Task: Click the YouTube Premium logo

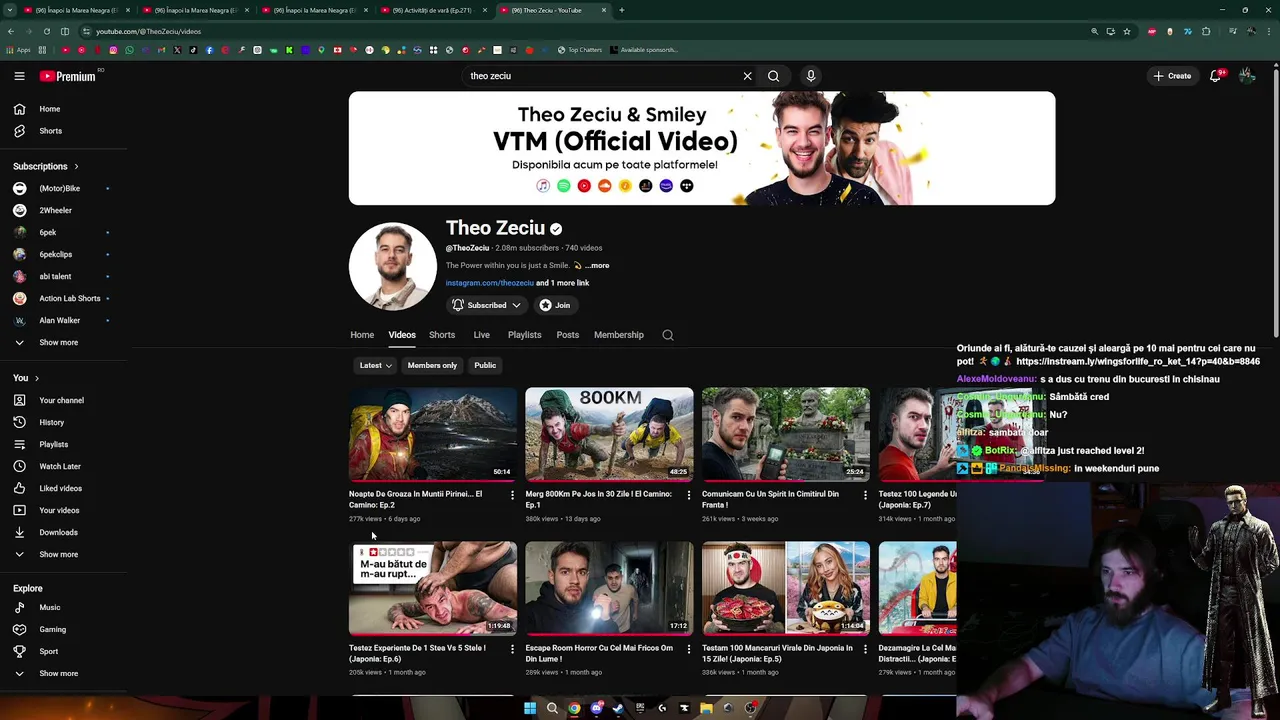Action: [67, 76]
